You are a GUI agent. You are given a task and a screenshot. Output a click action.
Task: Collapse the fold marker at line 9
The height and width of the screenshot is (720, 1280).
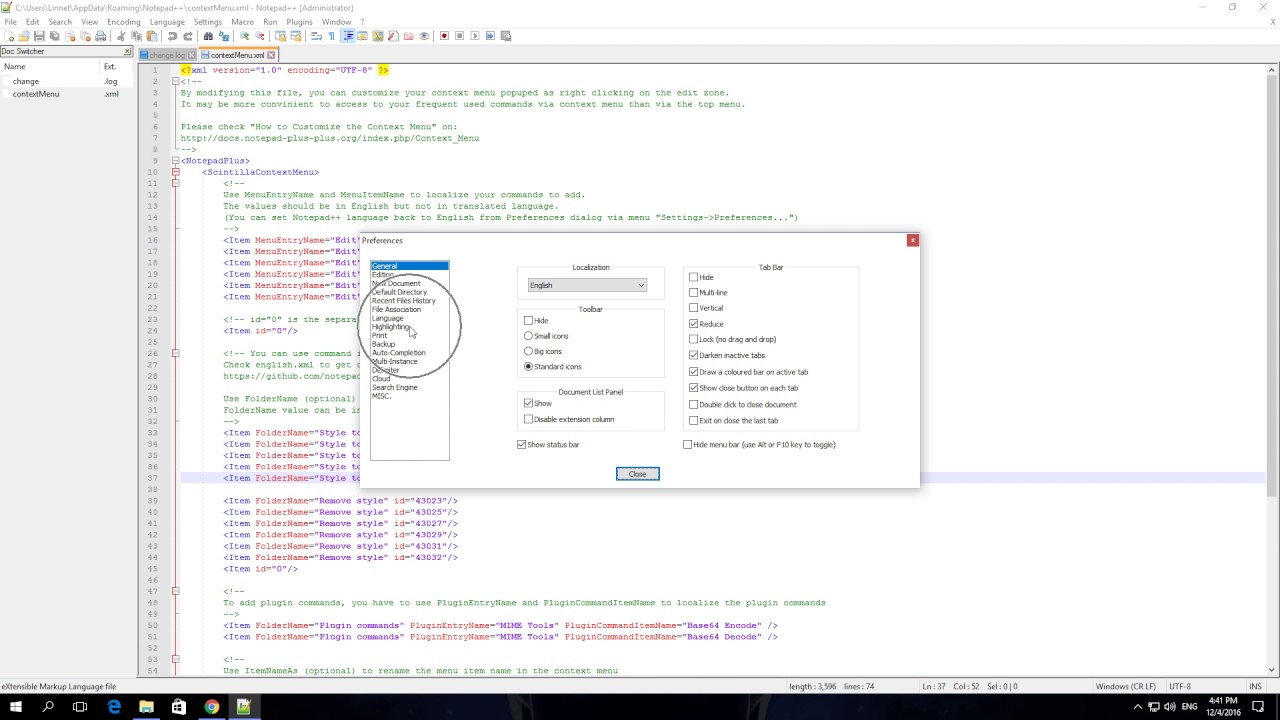(175, 161)
